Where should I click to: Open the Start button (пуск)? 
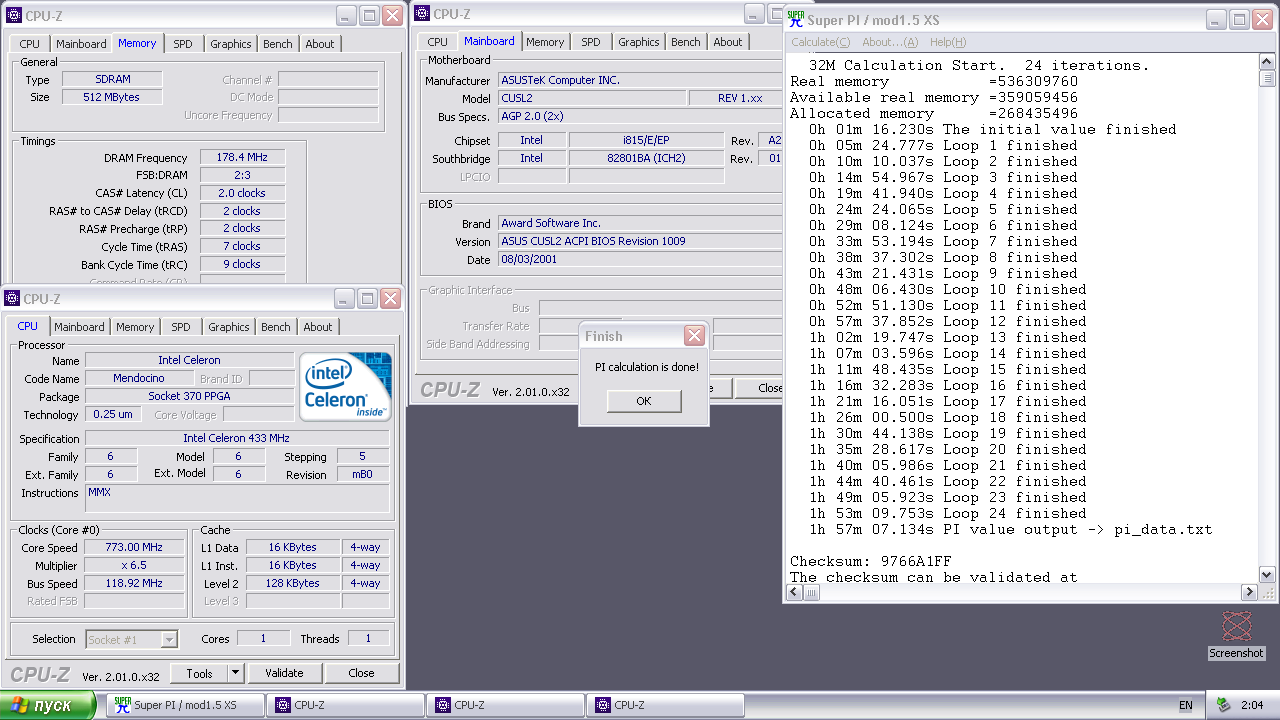[48, 705]
